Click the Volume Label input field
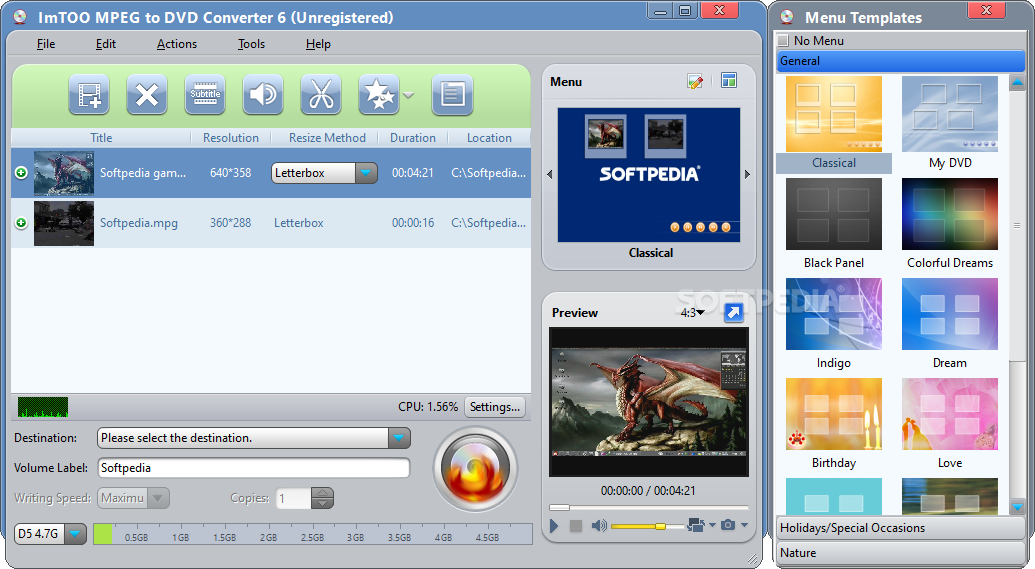Screen dimensions: 1035x569 click(x=253, y=467)
